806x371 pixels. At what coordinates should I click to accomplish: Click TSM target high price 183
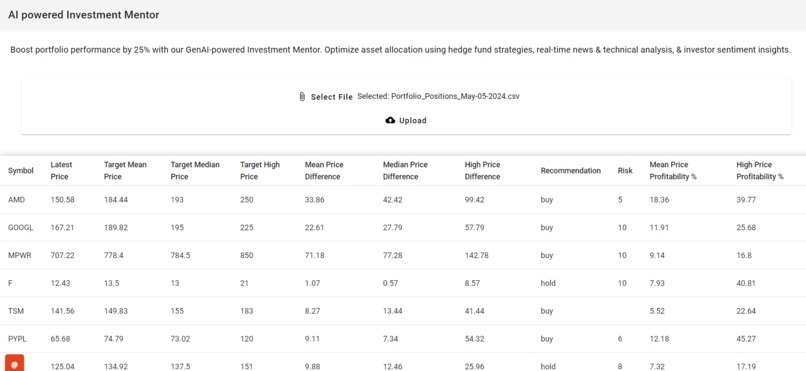(247, 311)
